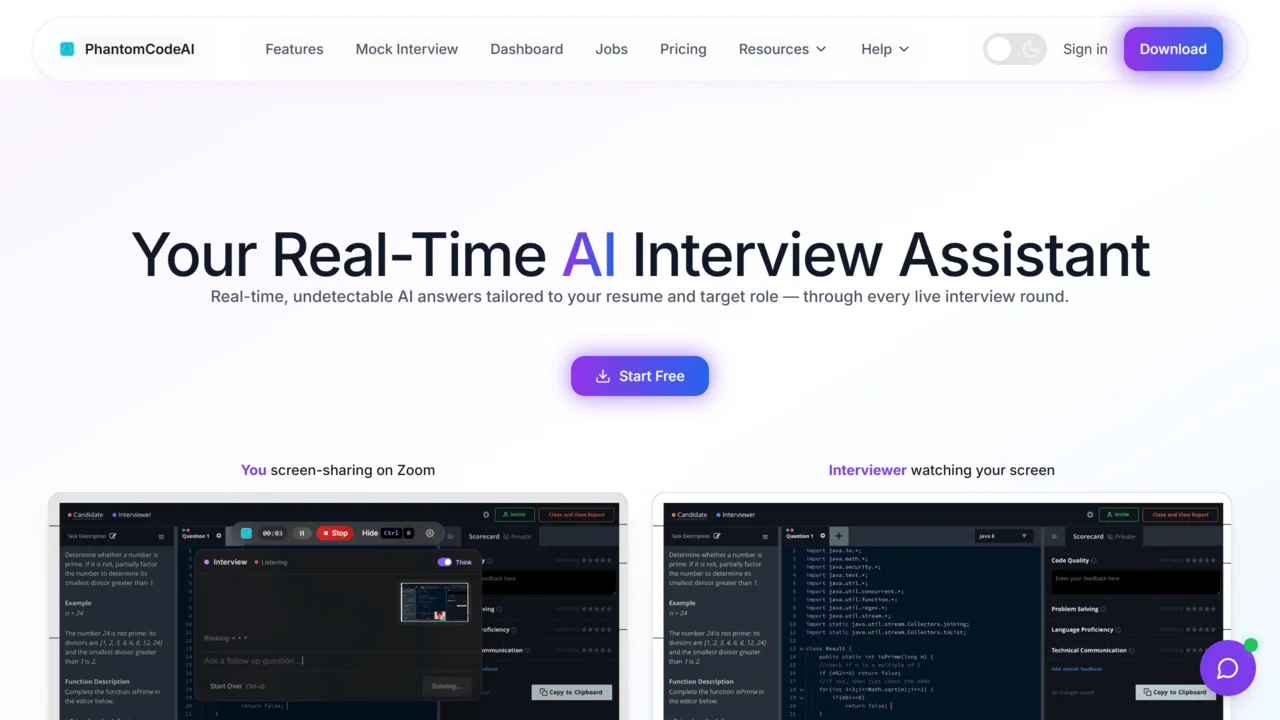Click Close and View Report in Interviewer-view demo
1280x720 pixels.
coord(1181,515)
